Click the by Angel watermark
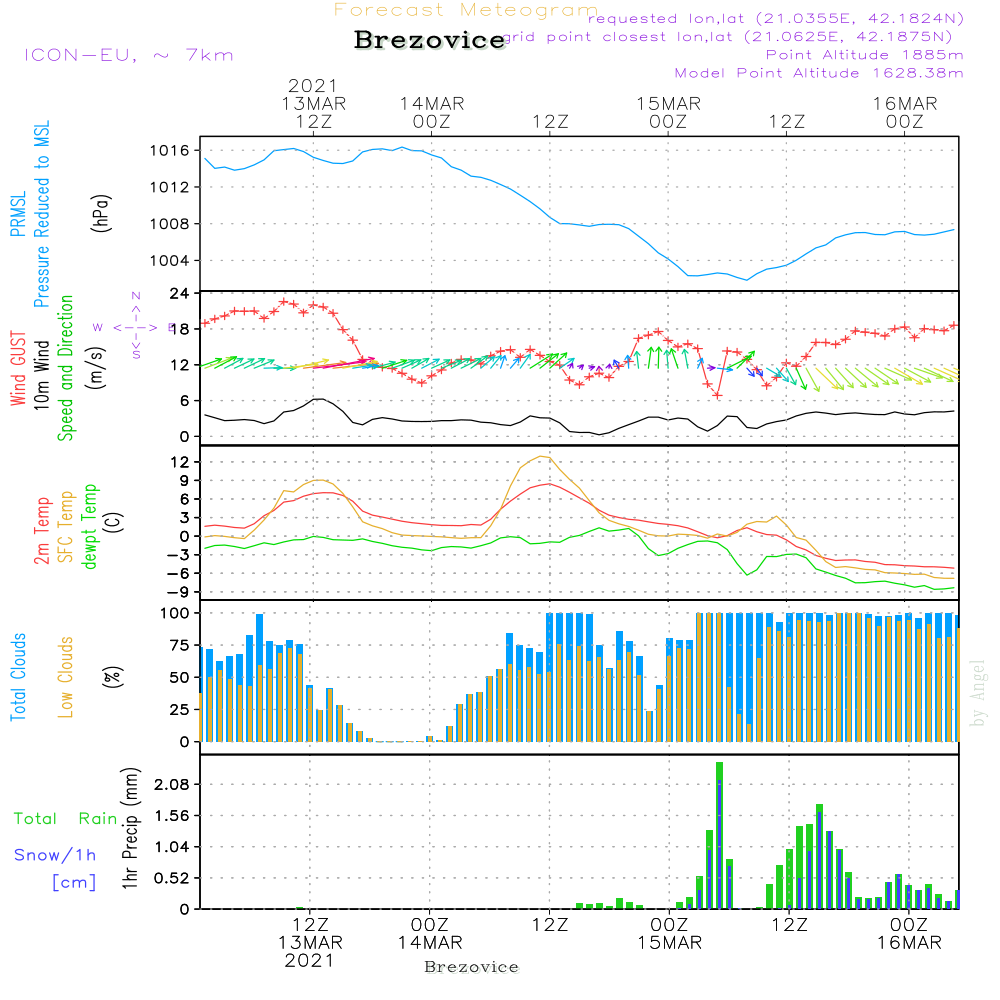The height and width of the screenshot is (1000, 1000). coord(978,693)
